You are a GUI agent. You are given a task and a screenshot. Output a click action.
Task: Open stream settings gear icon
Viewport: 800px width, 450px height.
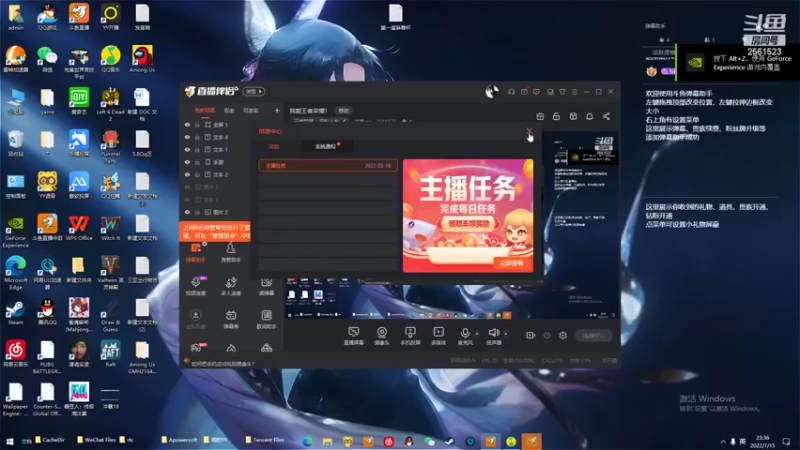[x=563, y=335]
